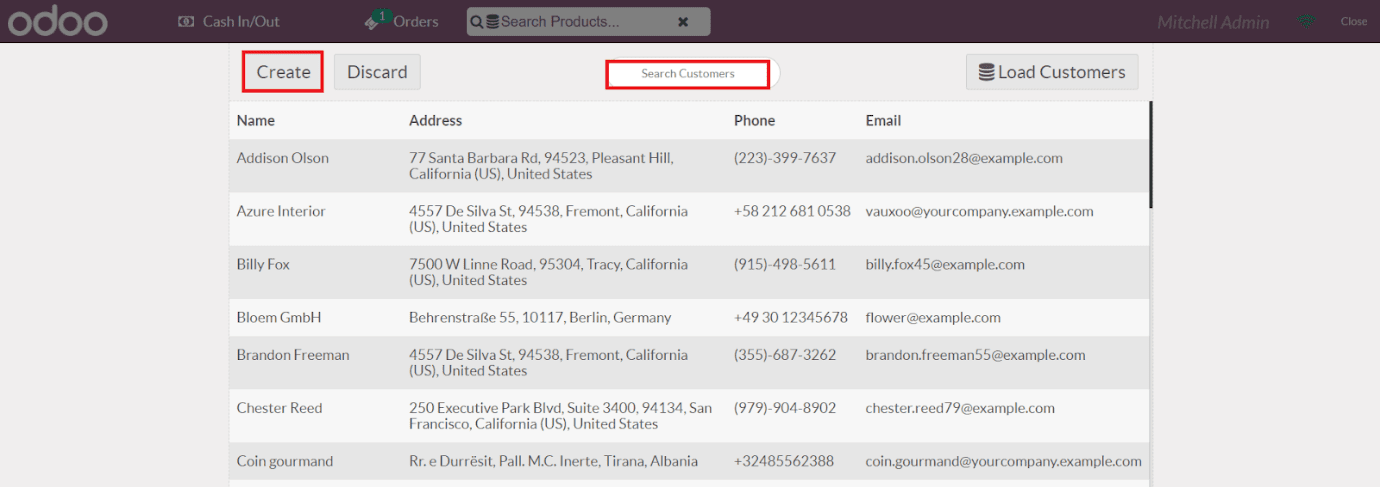This screenshot has width=1380, height=487.
Task: Click the Address column header
Action: click(x=436, y=120)
